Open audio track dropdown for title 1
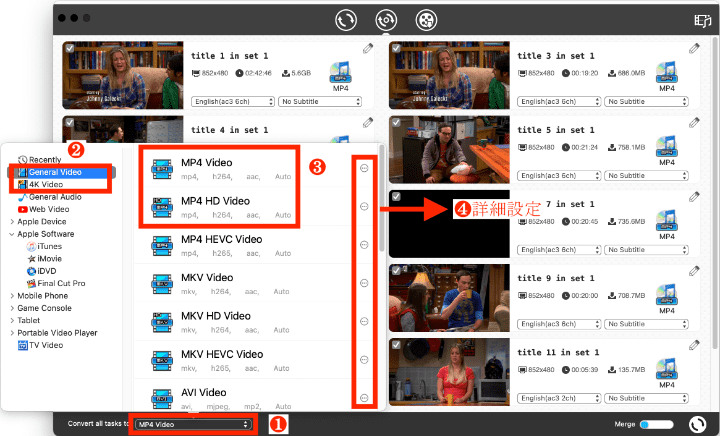Image resolution: width=720 pixels, height=436 pixels. [x=233, y=101]
